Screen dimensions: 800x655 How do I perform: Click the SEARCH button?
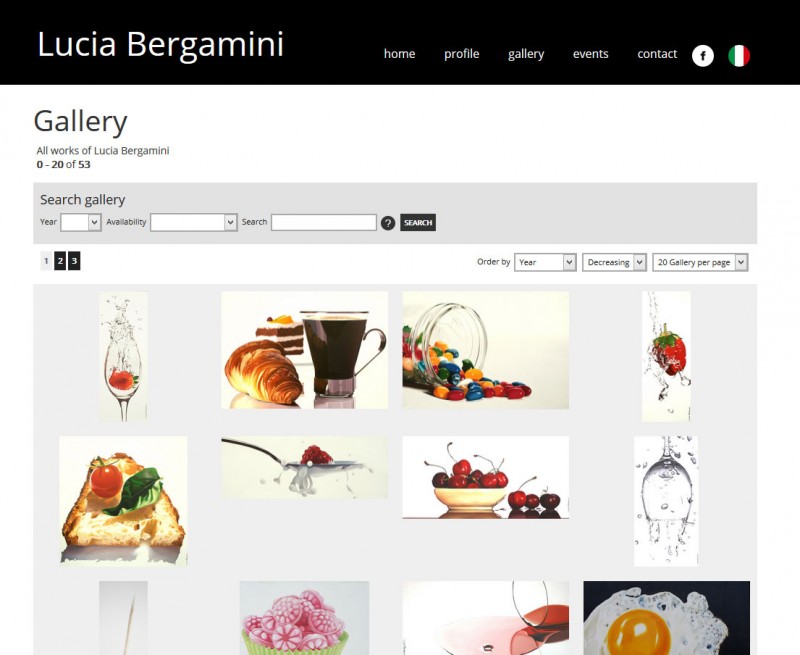(418, 222)
